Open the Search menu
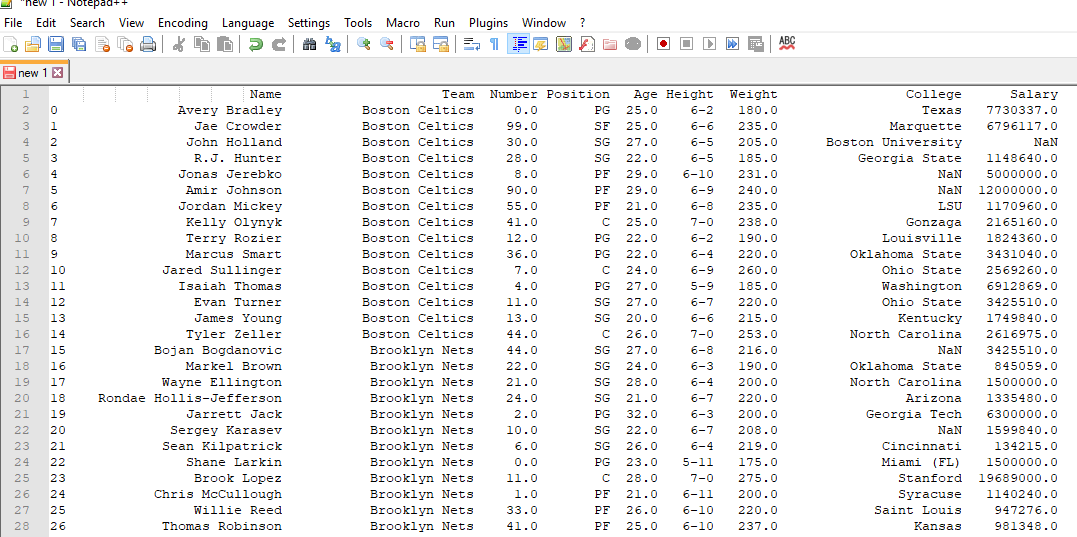The height and width of the screenshot is (537, 1077). (x=87, y=23)
